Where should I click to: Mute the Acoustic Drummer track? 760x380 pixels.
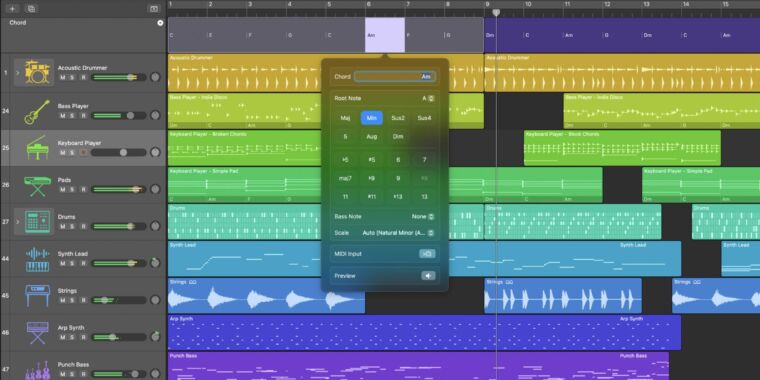(x=63, y=78)
